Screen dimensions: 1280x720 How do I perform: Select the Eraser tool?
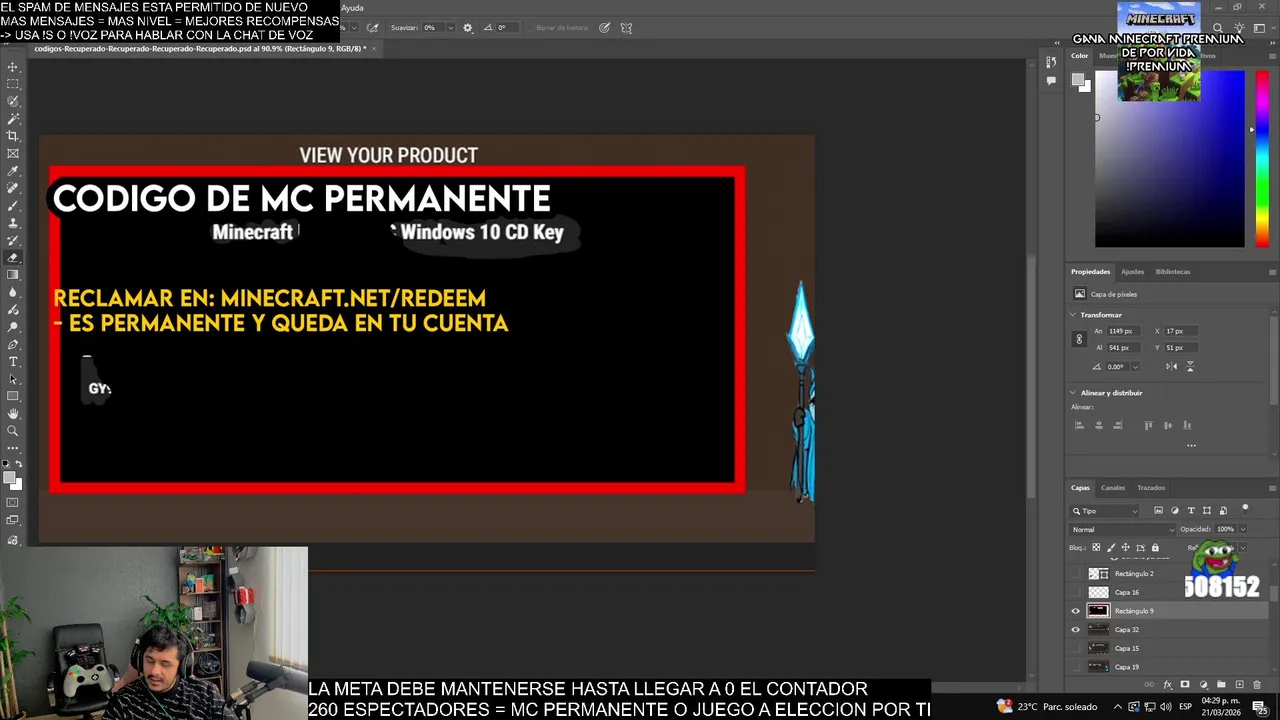pyautogui.click(x=13, y=258)
